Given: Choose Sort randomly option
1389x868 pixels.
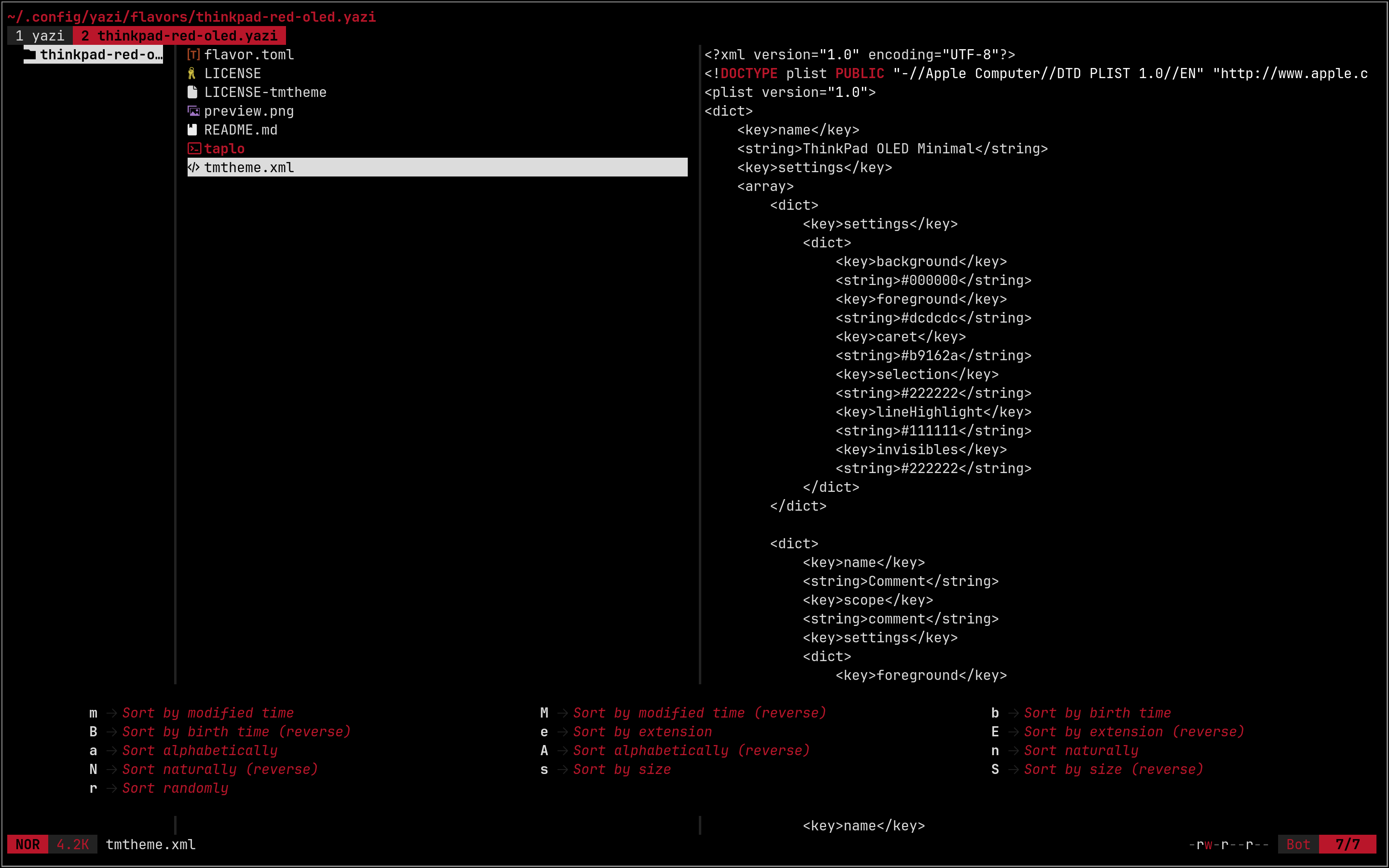Looking at the screenshot, I should [175, 788].
